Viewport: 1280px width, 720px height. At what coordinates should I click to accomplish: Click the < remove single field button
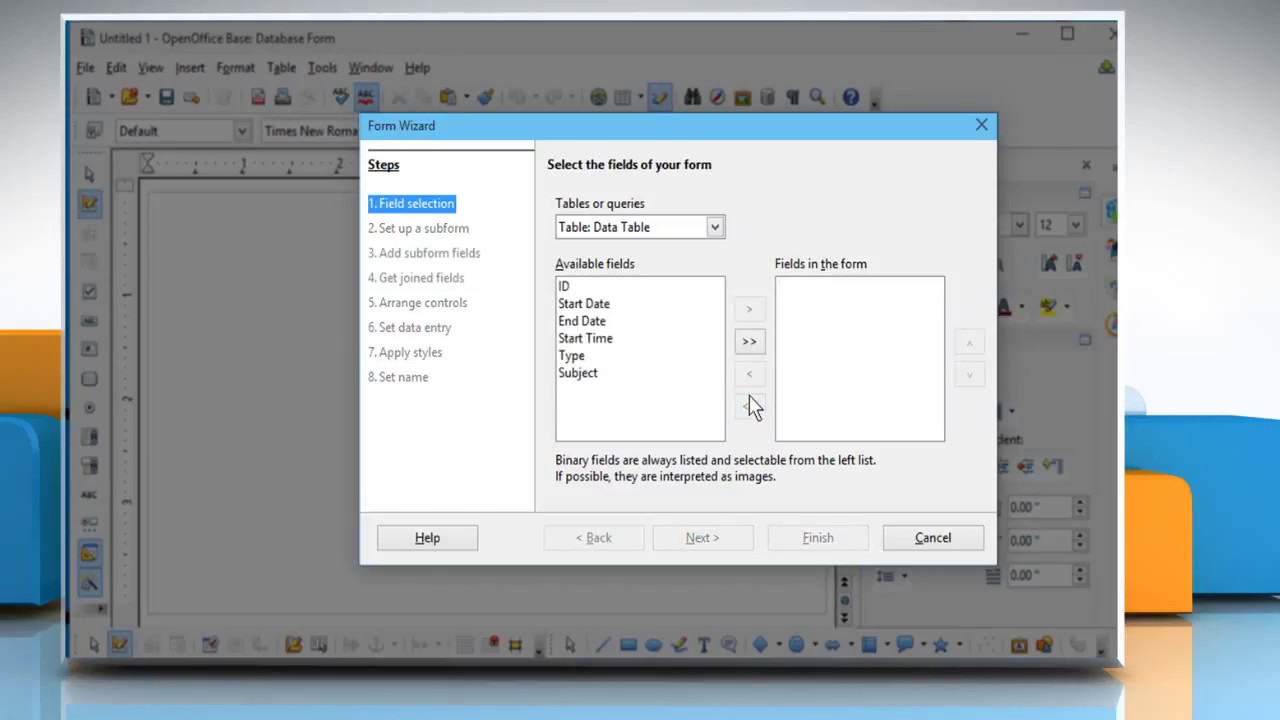(749, 374)
